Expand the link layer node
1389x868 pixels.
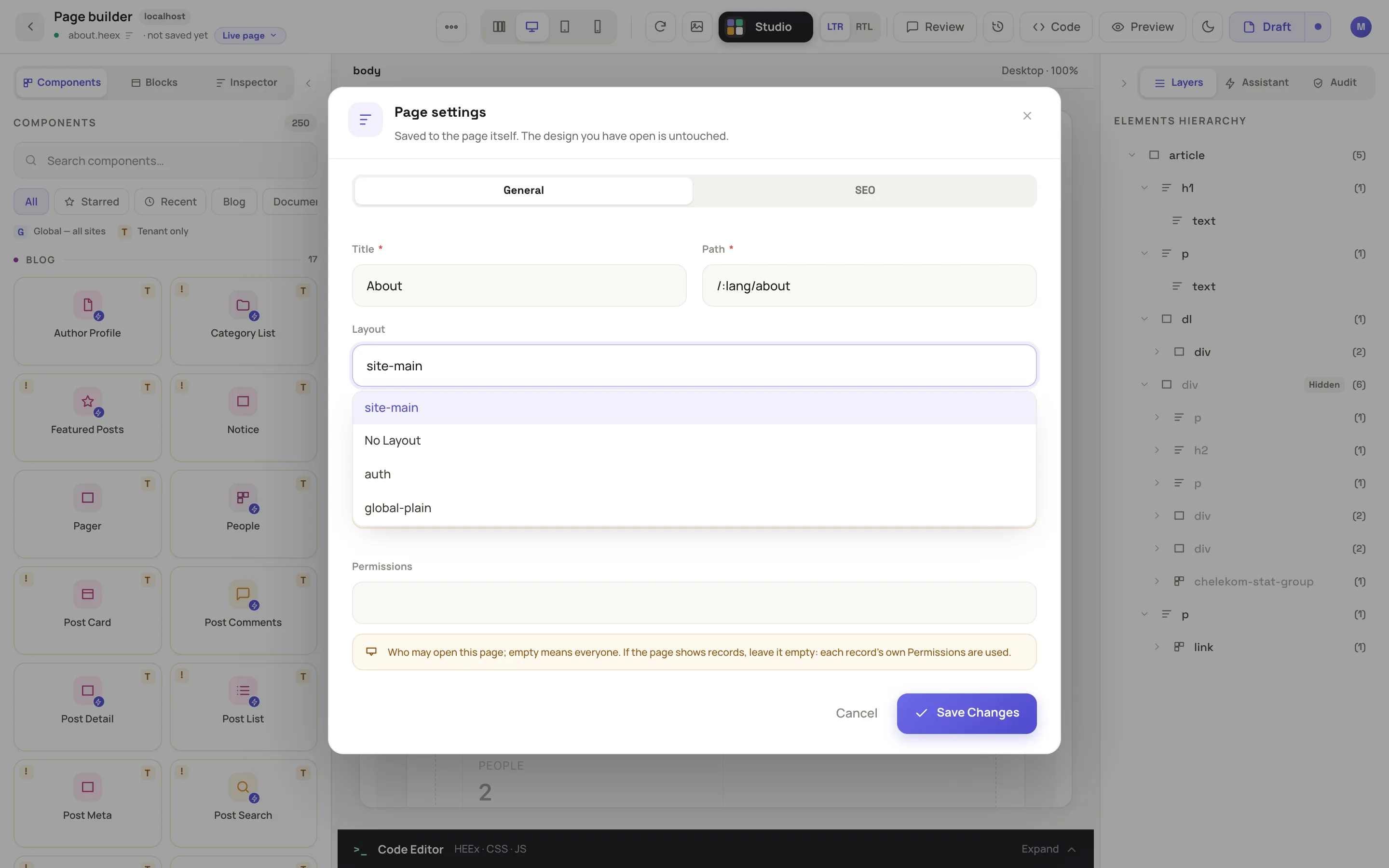(1157, 646)
